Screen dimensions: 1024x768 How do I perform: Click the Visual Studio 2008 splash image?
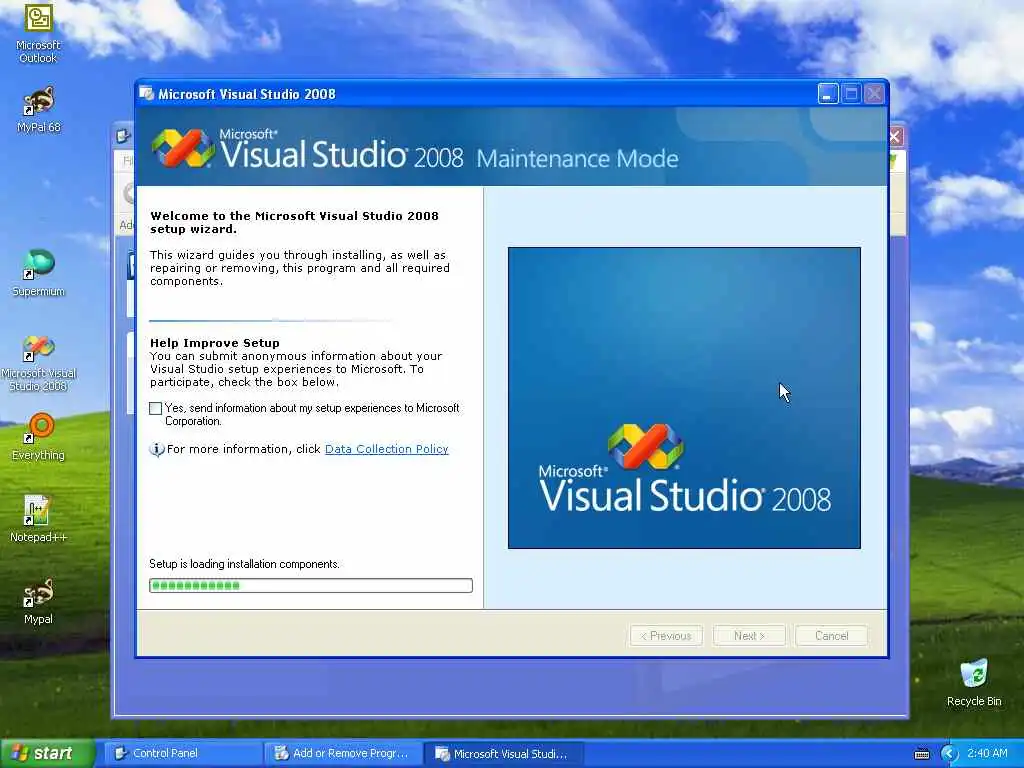pos(684,398)
